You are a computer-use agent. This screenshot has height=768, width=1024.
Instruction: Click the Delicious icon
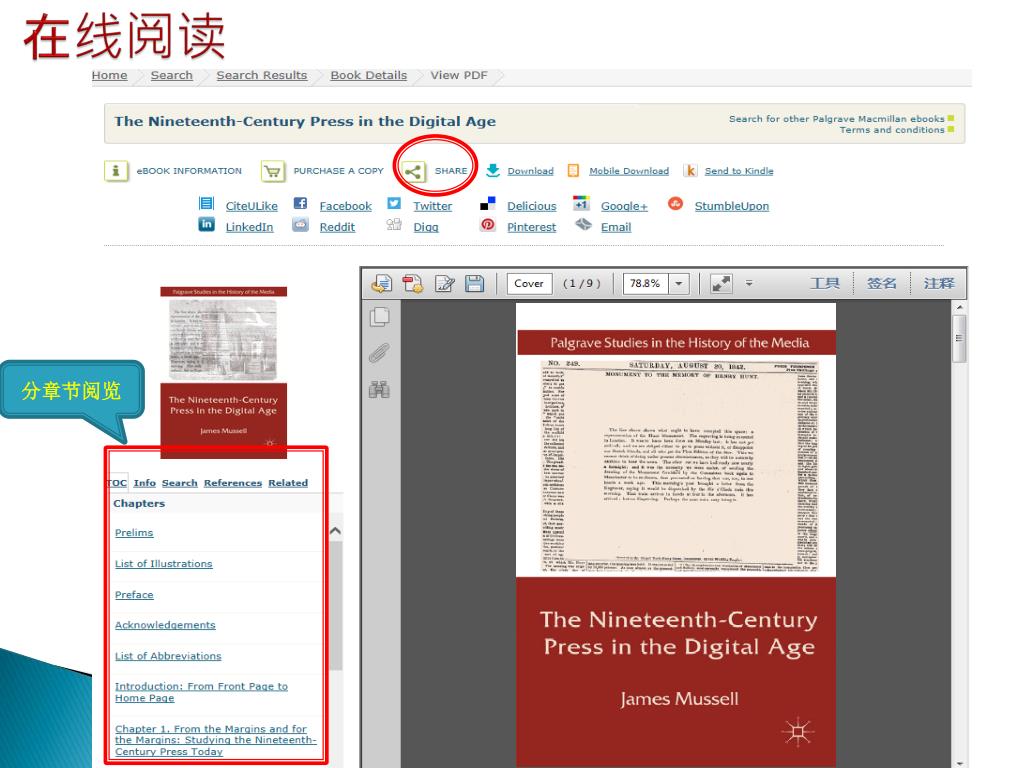click(488, 204)
